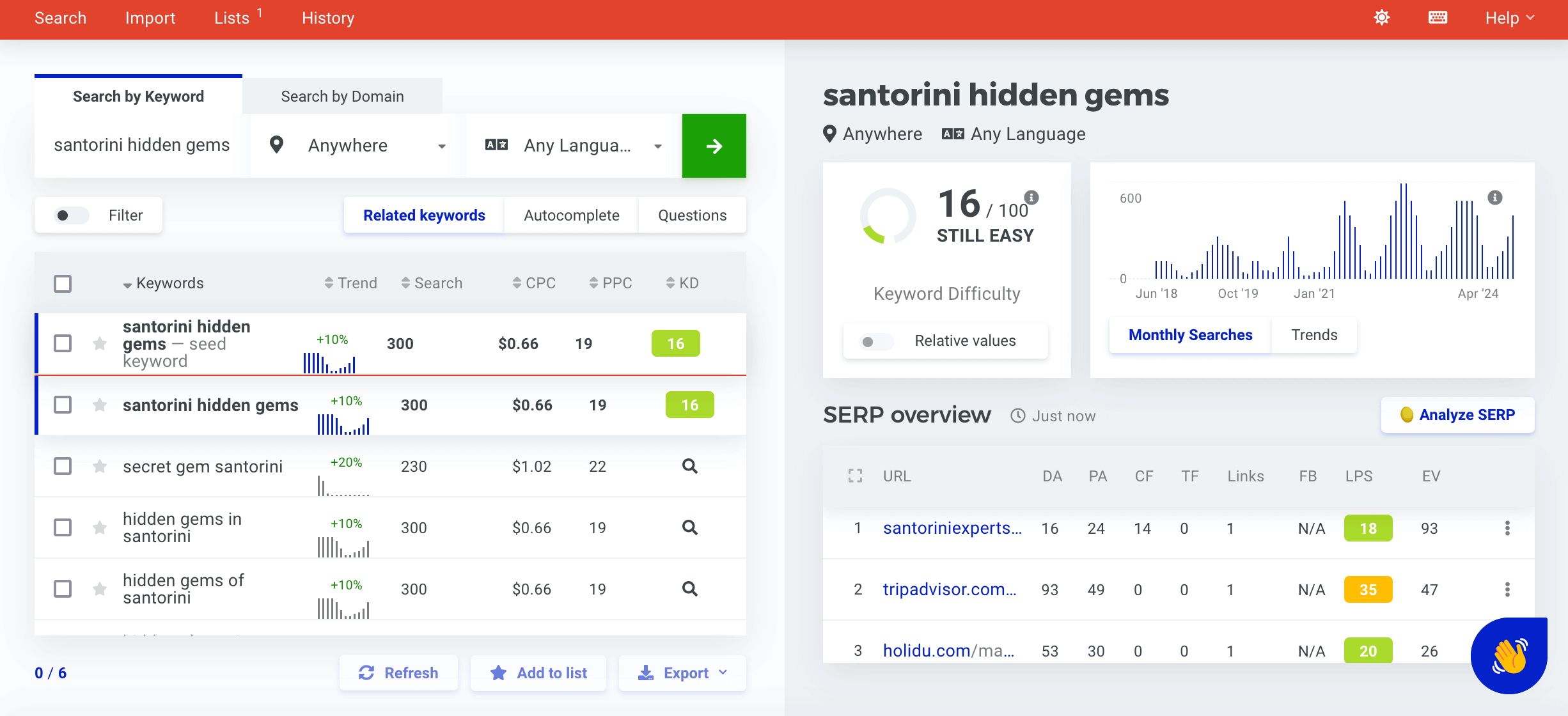The height and width of the screenshot is (716, 1568).
Task: Check the hidden gems in santorini row
Action: [63, 527]
